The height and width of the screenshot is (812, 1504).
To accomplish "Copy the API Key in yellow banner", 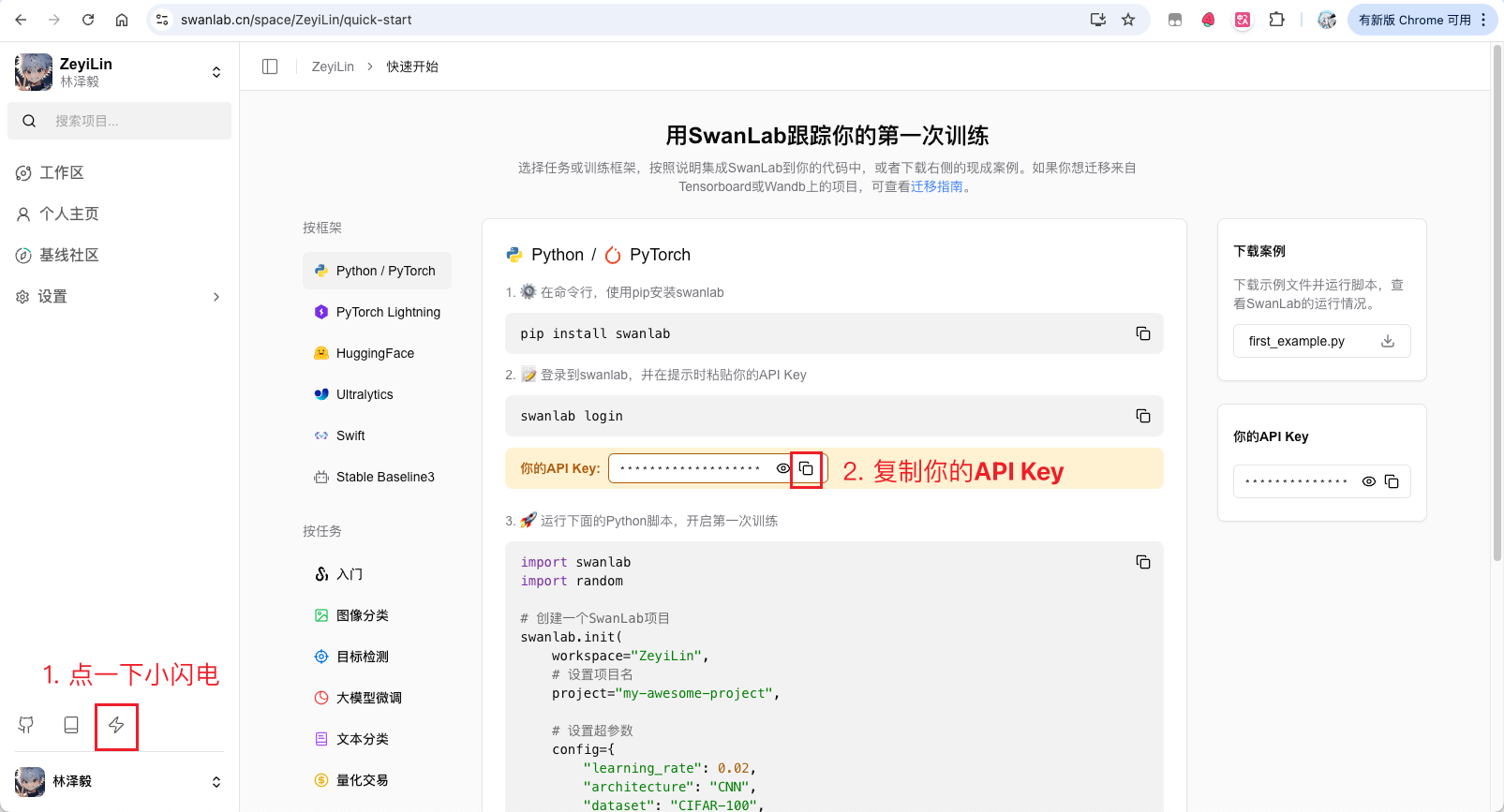I will (806, 468).
